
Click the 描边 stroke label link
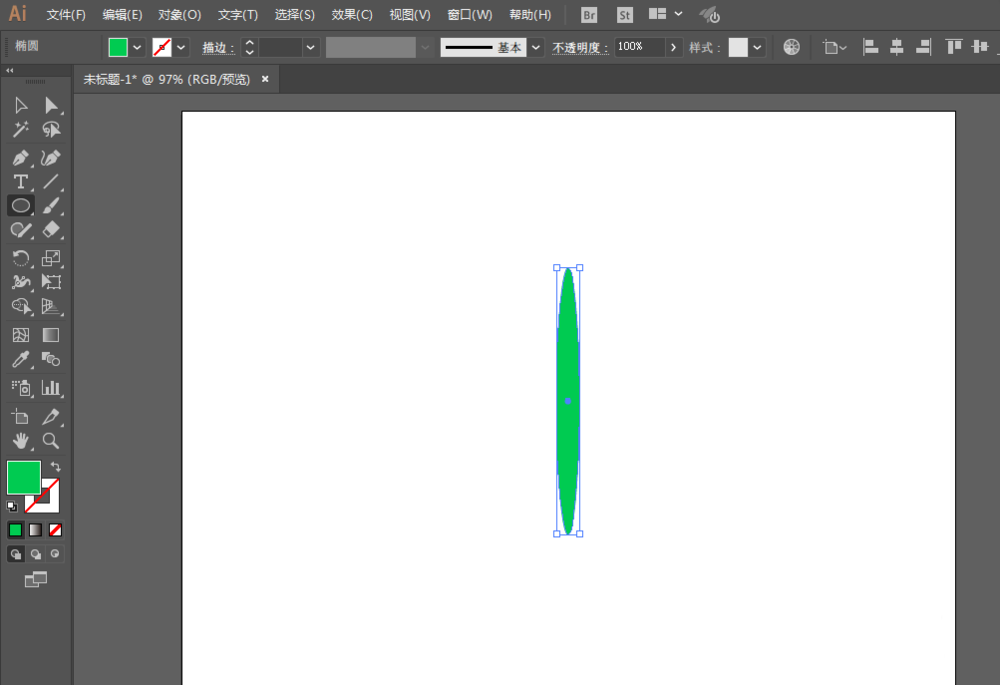click(x=218, y=47)
